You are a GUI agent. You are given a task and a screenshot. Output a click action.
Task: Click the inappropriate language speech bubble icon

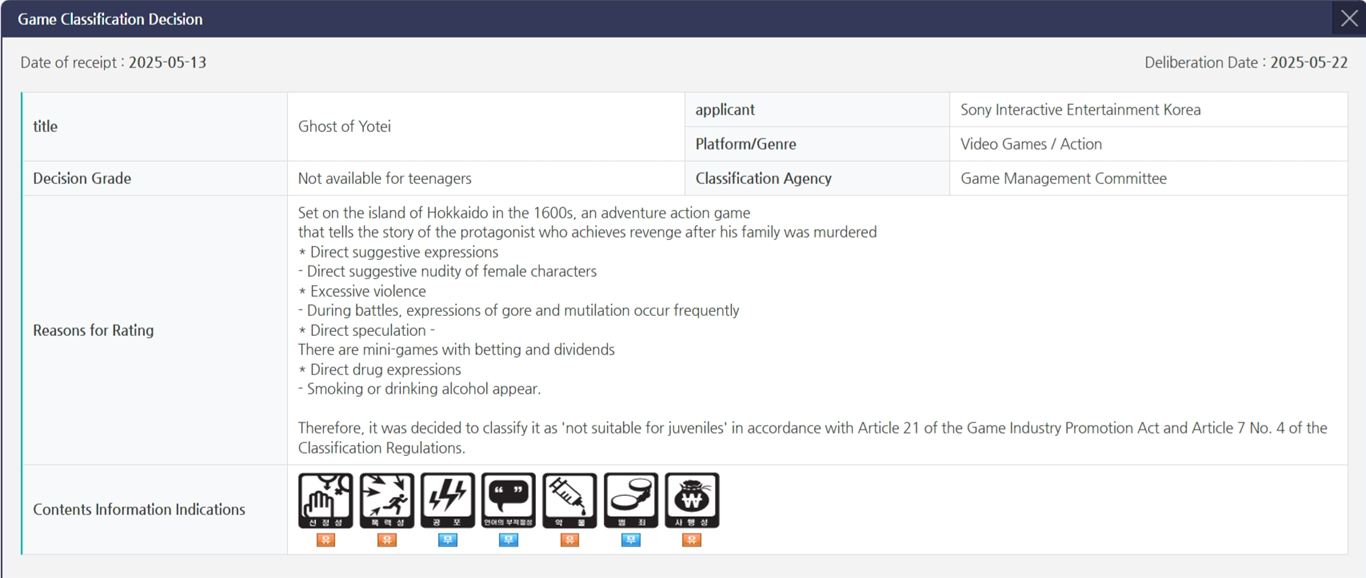pos(509,500)
